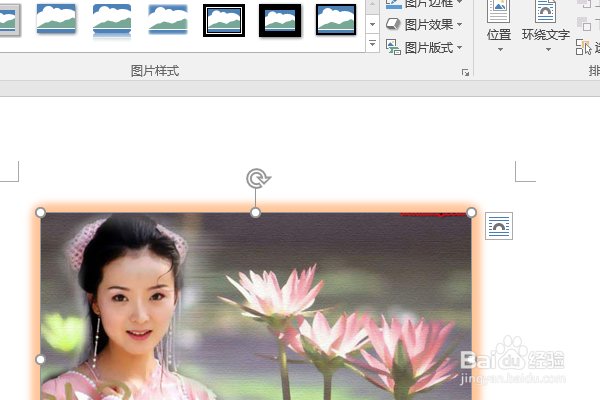The width and height of the screenshot is (600, 400).
Task: Click the top-left corner sizing handle
Action: pyautogui.click(x=40, y=212)
